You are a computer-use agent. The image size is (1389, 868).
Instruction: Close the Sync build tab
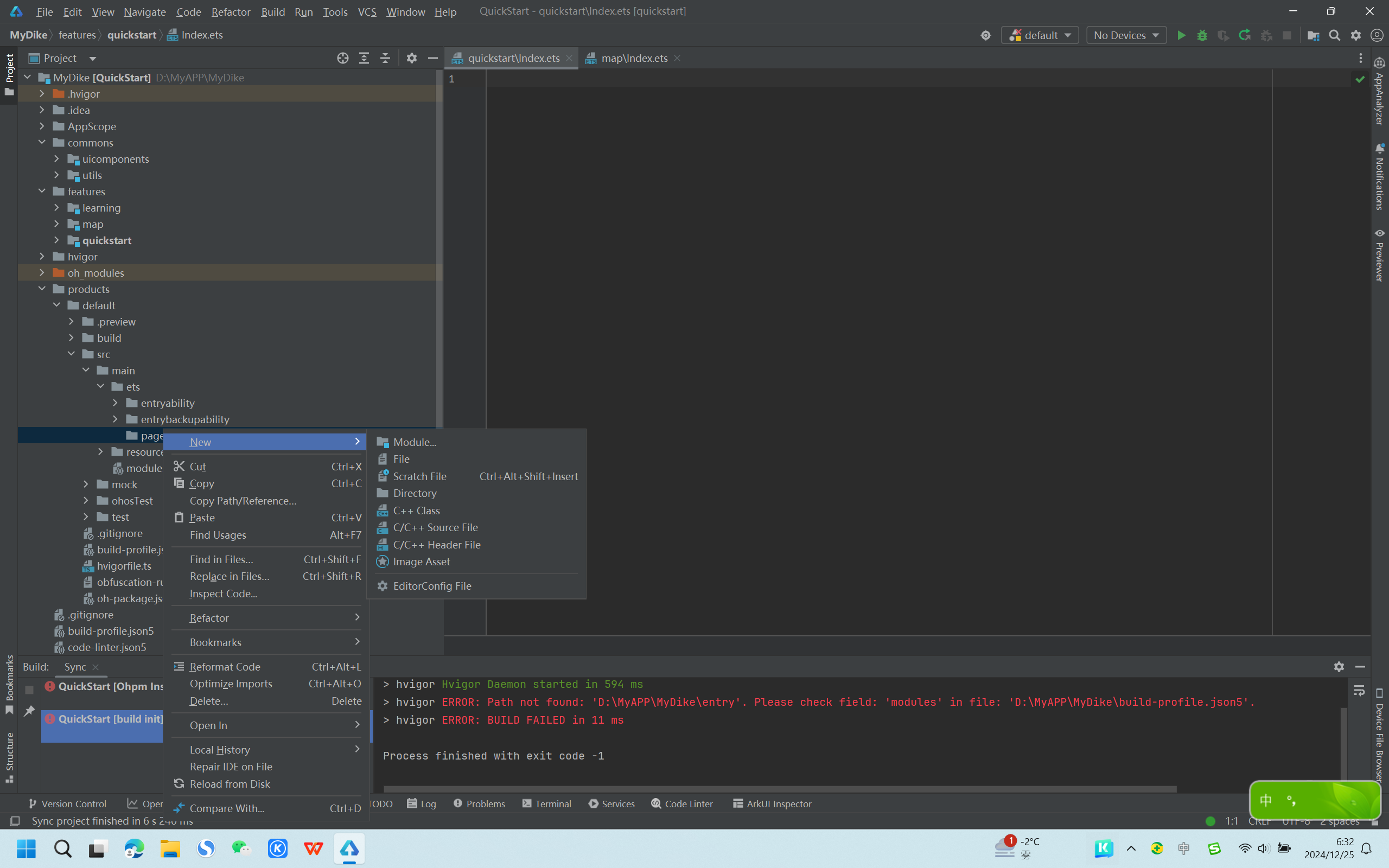tap(95, 667)
